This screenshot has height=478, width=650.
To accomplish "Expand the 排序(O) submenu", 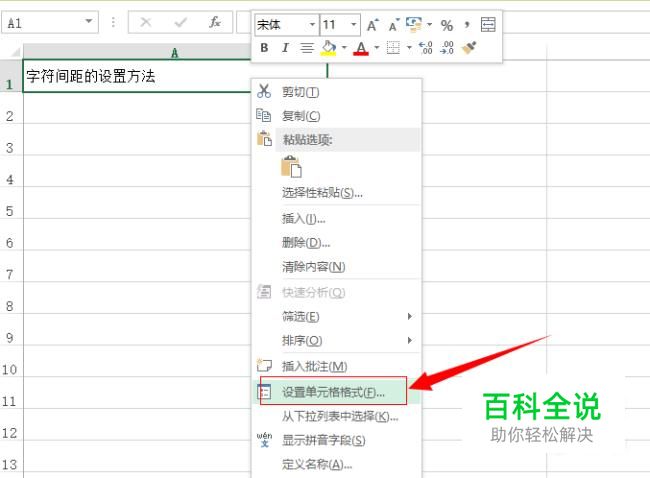I will click(337, 340).
